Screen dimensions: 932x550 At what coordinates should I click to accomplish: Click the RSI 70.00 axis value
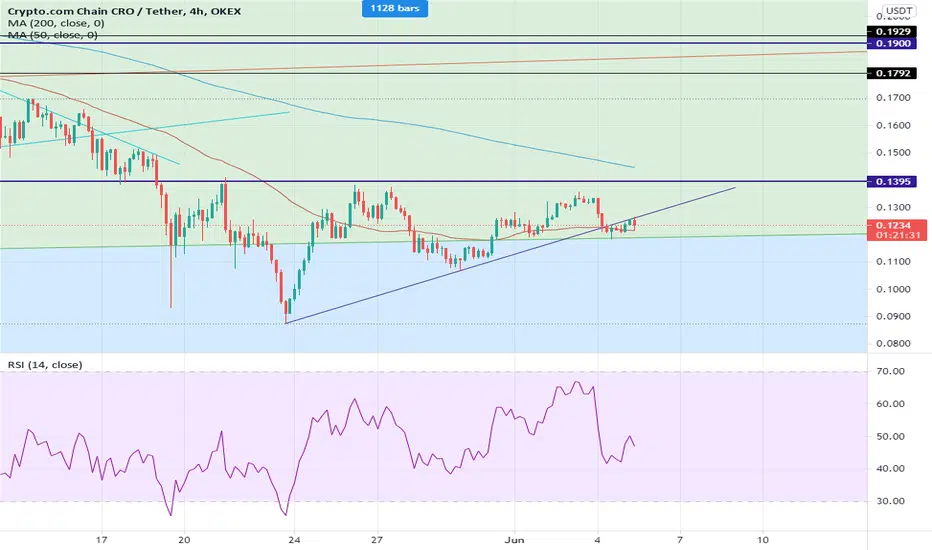(x=890, y=371)
